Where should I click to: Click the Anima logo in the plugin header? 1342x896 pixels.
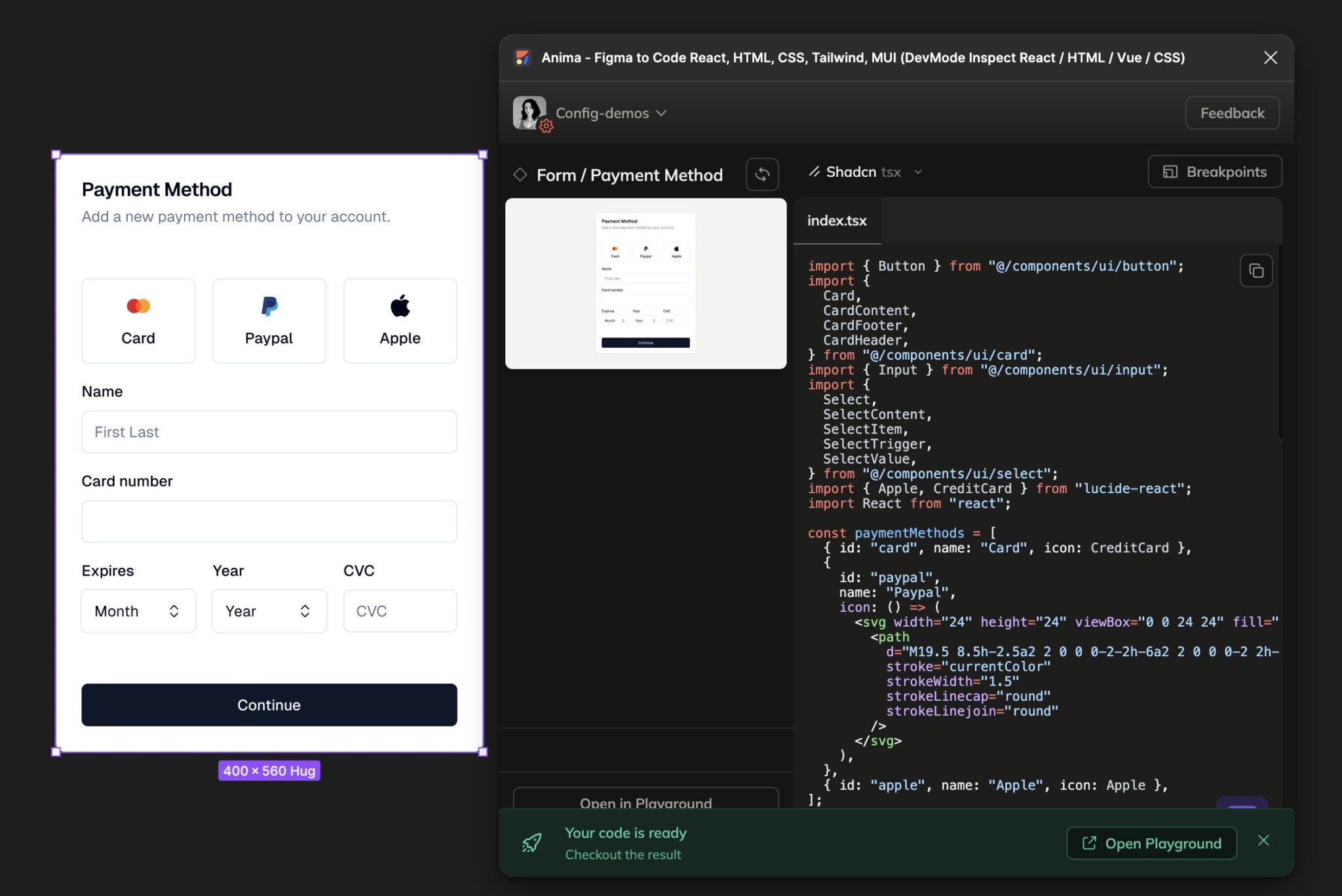(x=522, y=58)
